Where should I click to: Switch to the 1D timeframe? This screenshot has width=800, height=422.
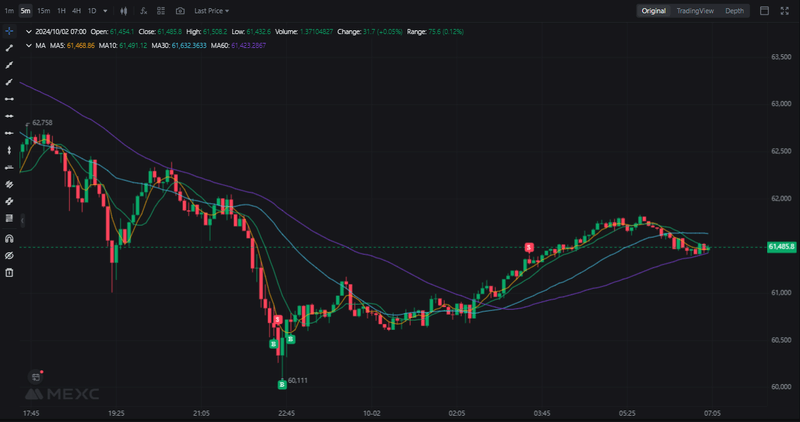tap(92, 11)
